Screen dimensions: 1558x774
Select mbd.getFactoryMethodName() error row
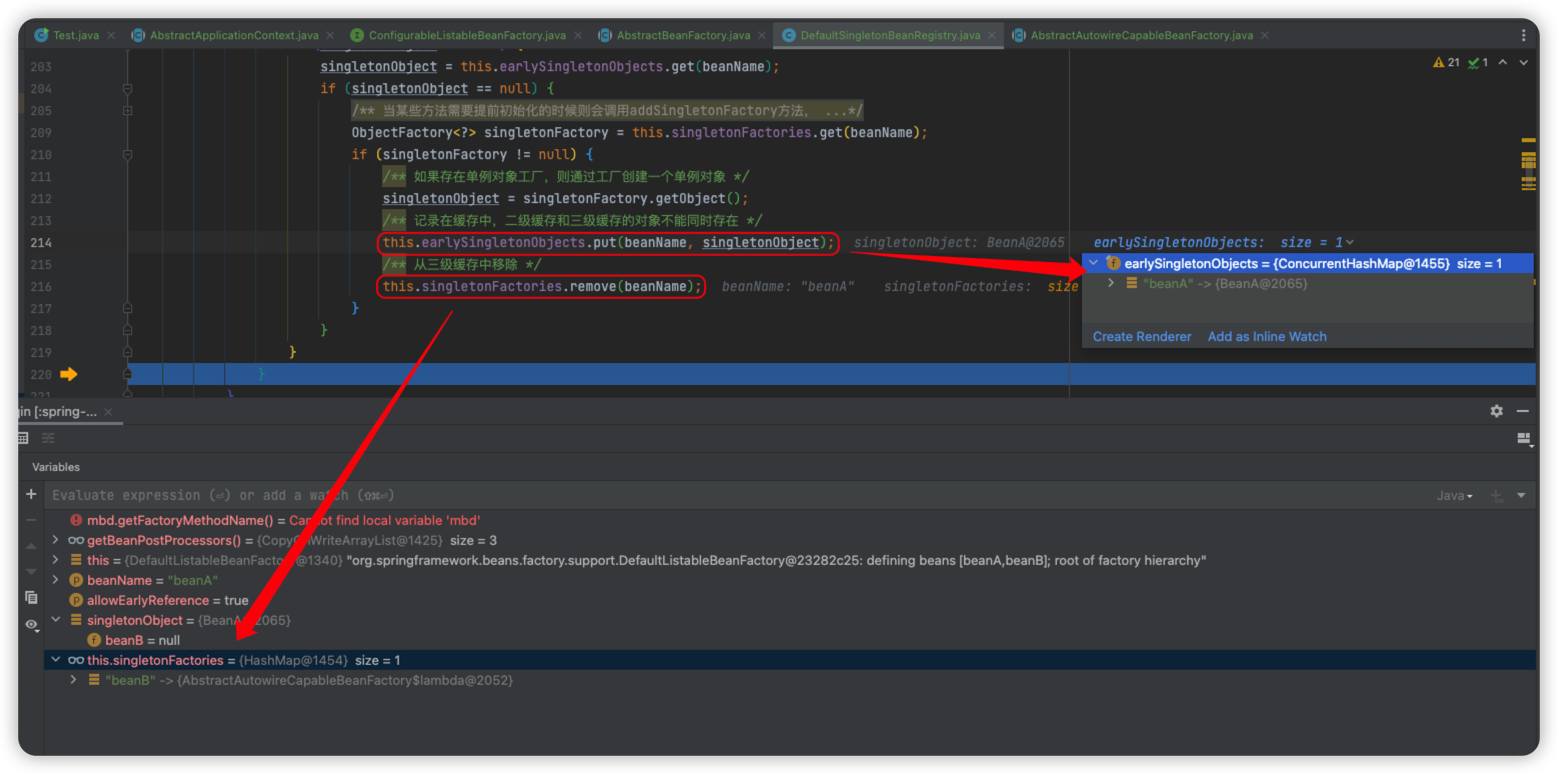[790, 520]
